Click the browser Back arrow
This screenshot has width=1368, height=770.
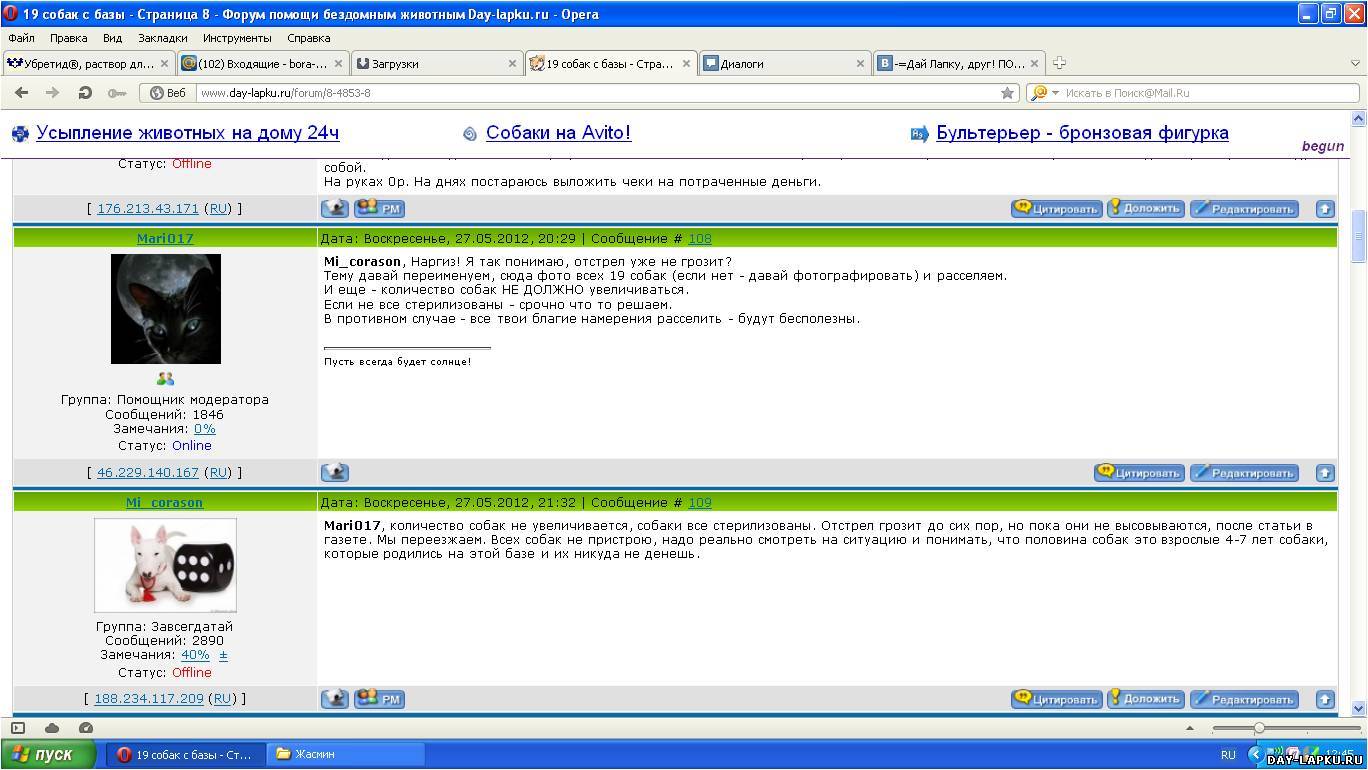(x=21, y=93)
